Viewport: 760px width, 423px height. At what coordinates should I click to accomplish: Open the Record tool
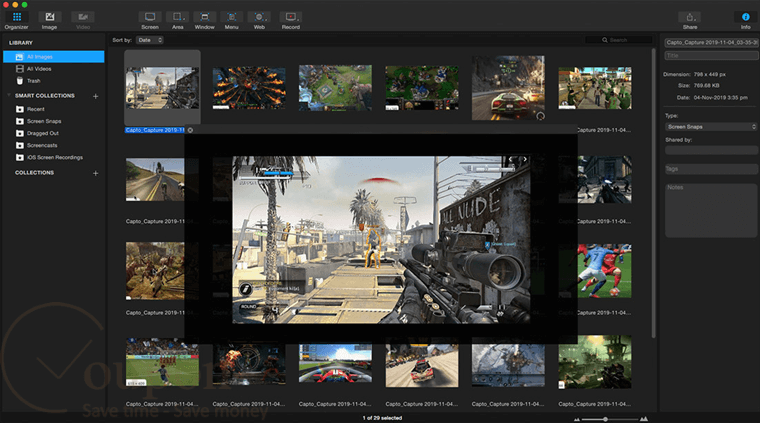[291, 20]
